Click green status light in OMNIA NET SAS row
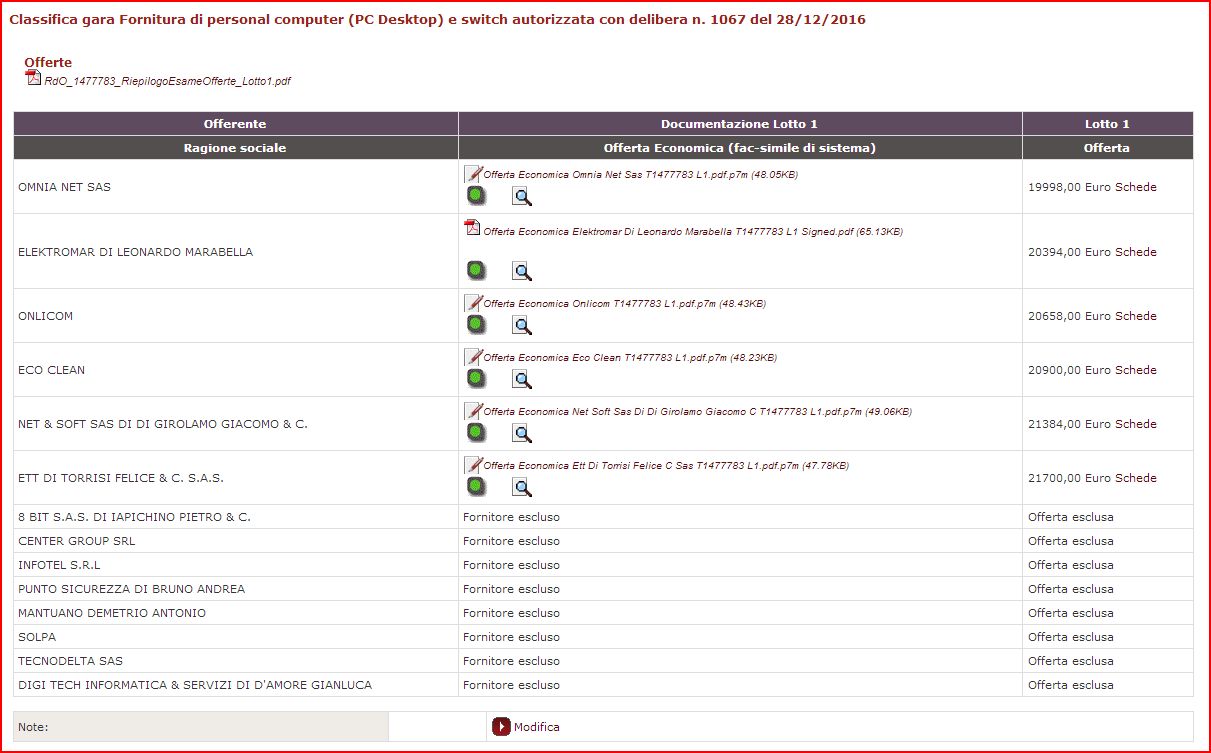Image resolution: width=1211 pixels, height=753 pixels. (476, 196)
